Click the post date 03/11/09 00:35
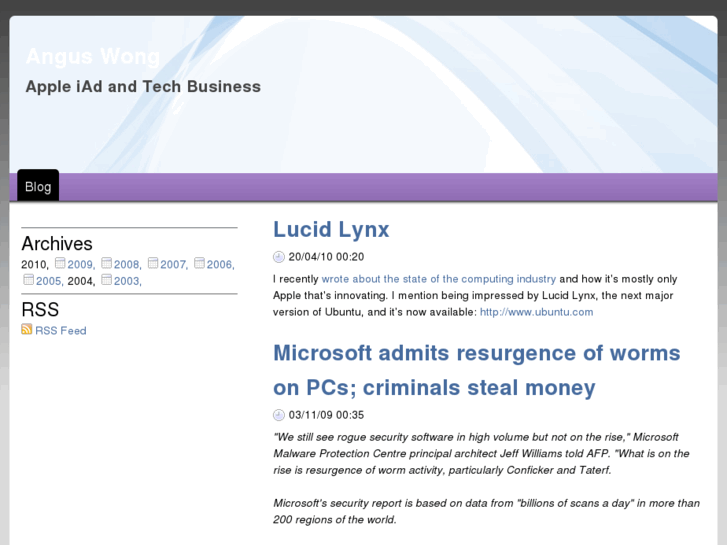 point(326,415)
